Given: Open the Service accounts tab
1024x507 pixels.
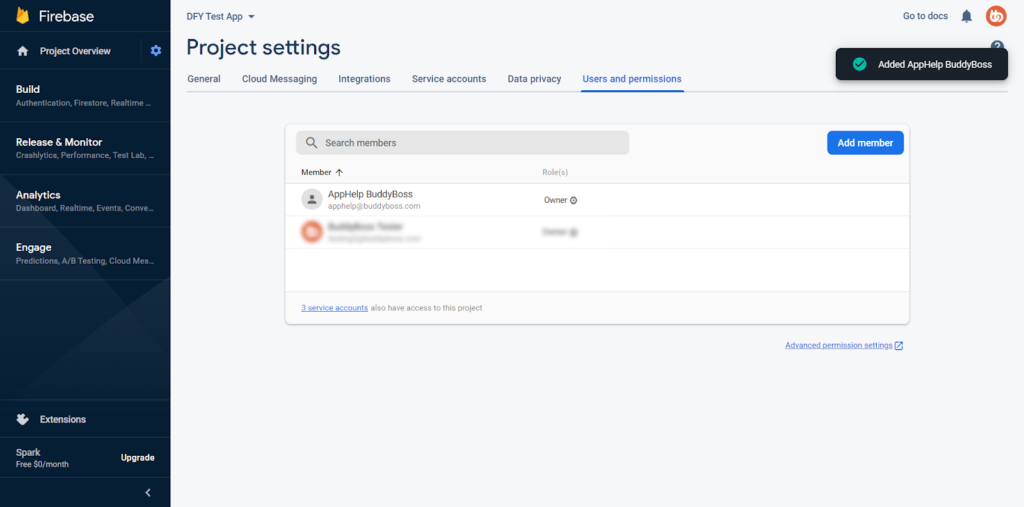Looking at the screenshot, I should [449, 79].
